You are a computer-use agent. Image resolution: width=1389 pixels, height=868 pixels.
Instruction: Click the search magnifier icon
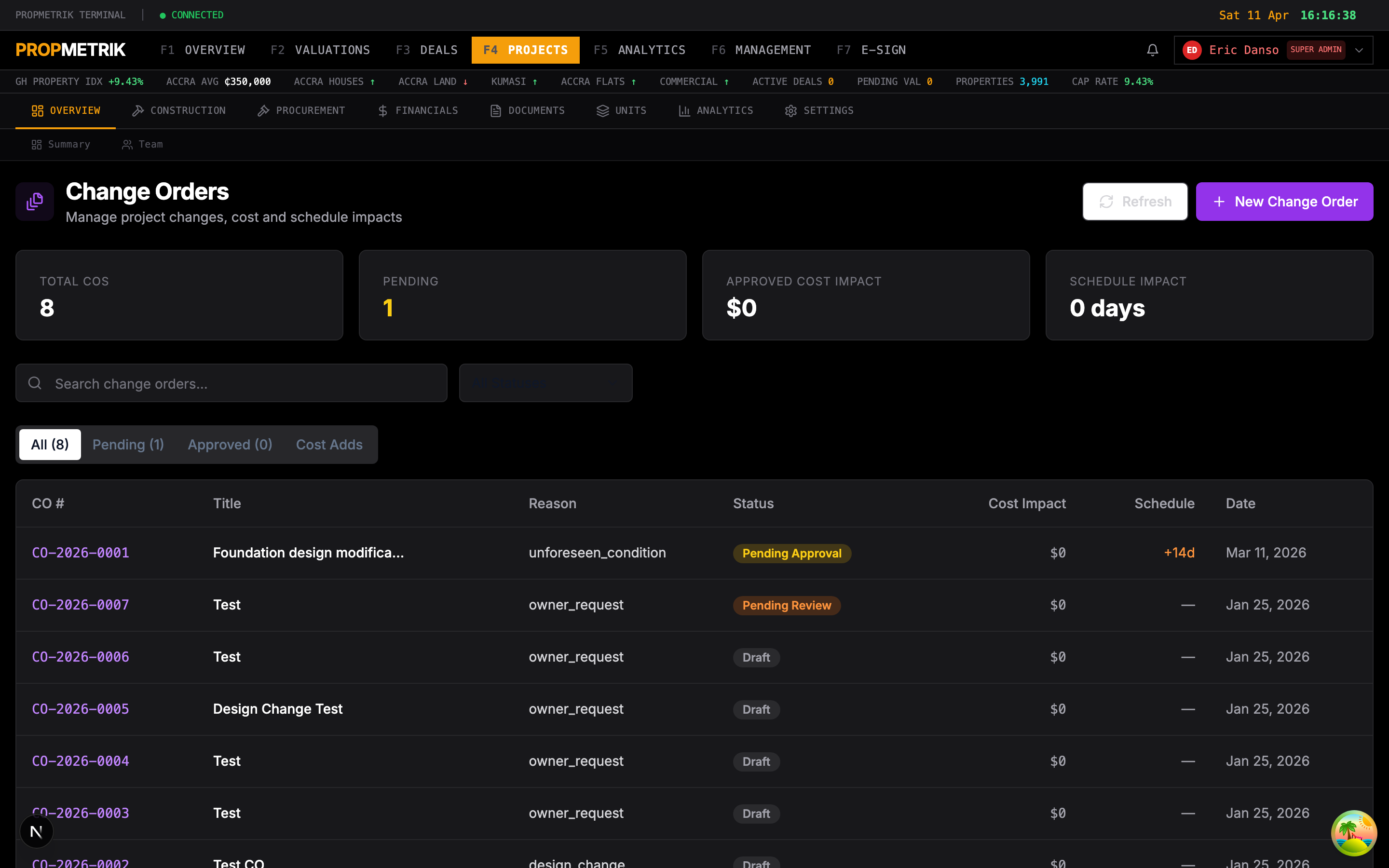[x=35, y=383]
